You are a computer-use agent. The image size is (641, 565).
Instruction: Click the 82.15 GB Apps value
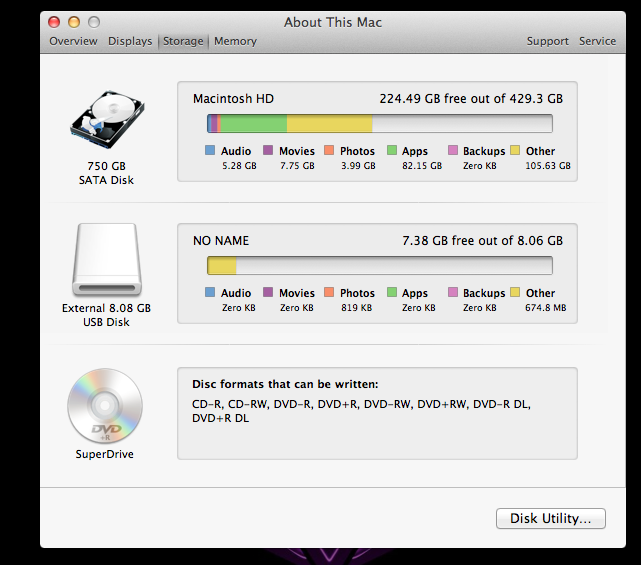coord(422,166)
